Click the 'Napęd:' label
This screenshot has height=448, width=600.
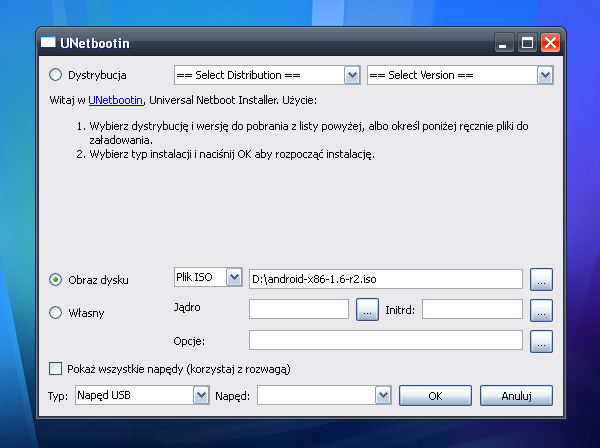(x=233, y=396)
